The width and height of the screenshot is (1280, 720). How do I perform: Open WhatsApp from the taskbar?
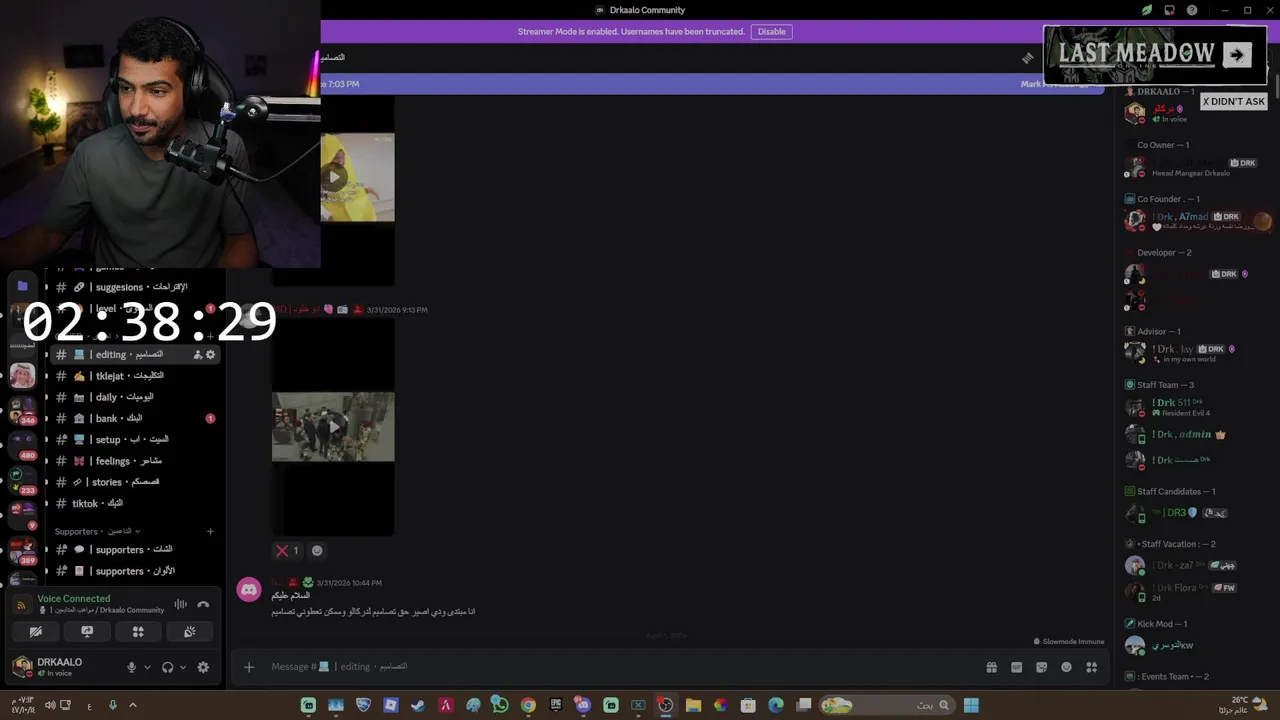click(x=500, y=705)
